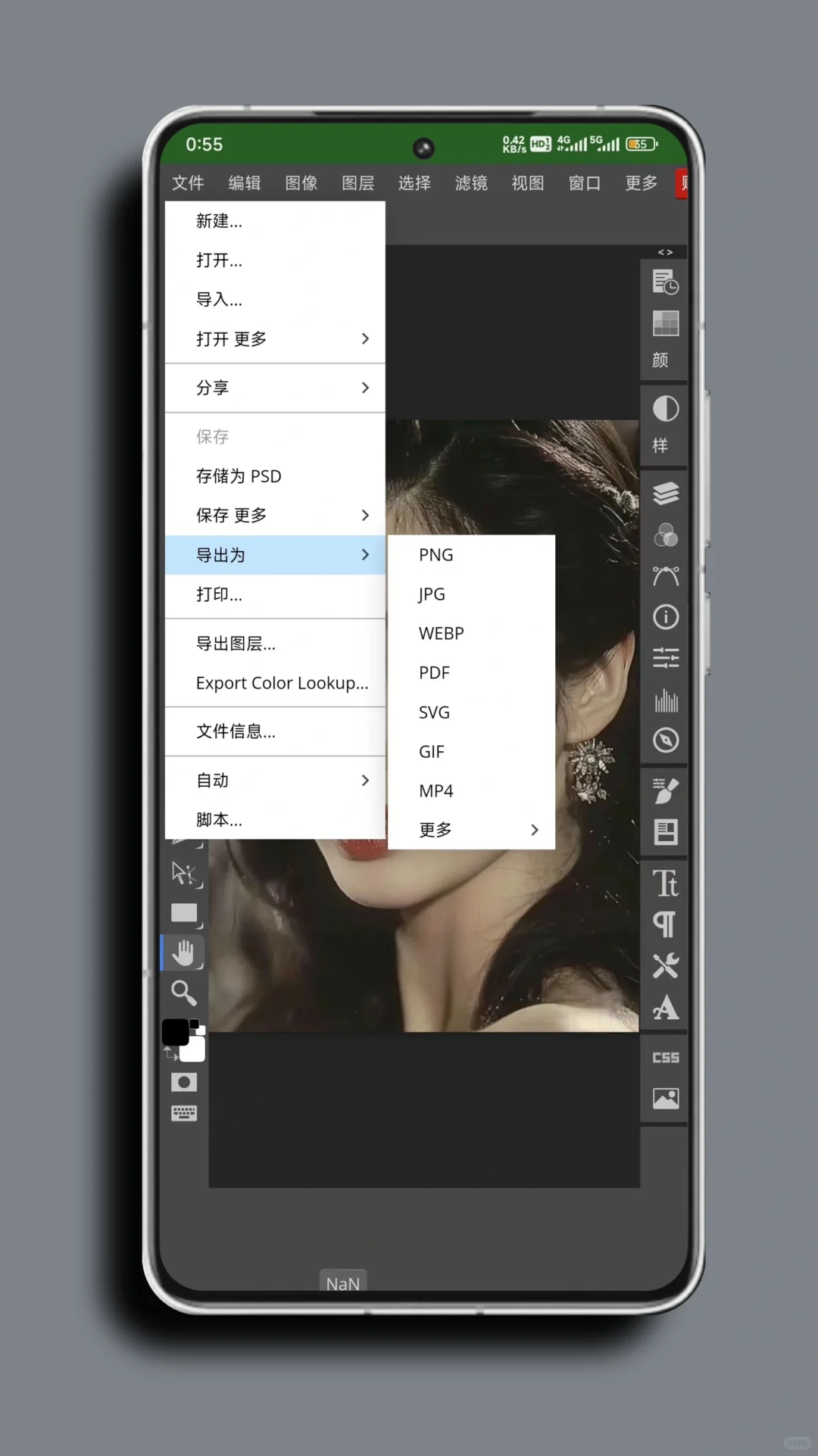The width and height of the screenshot is (818, 1456).
Task: Toggle Quick Mask mode icon
Action: coord(183,1082)
